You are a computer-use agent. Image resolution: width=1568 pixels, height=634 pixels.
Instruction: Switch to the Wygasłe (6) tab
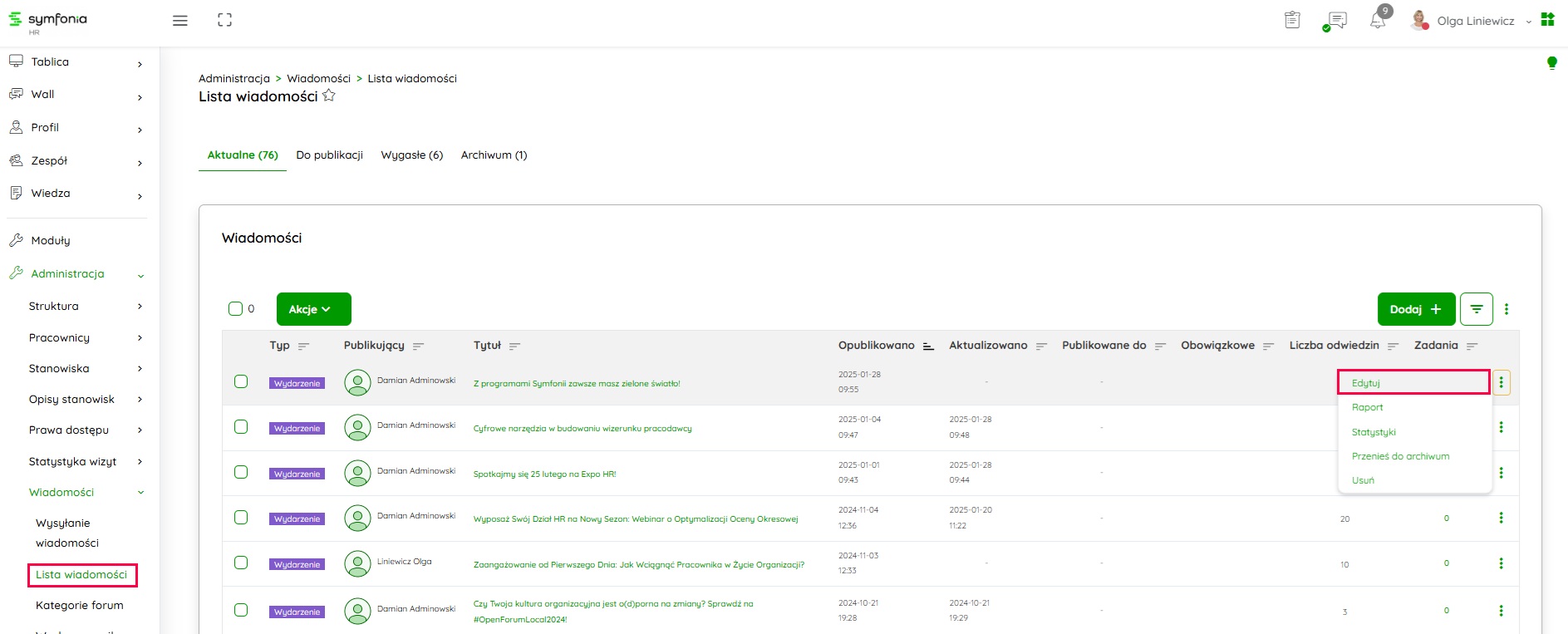pos(411,155)
